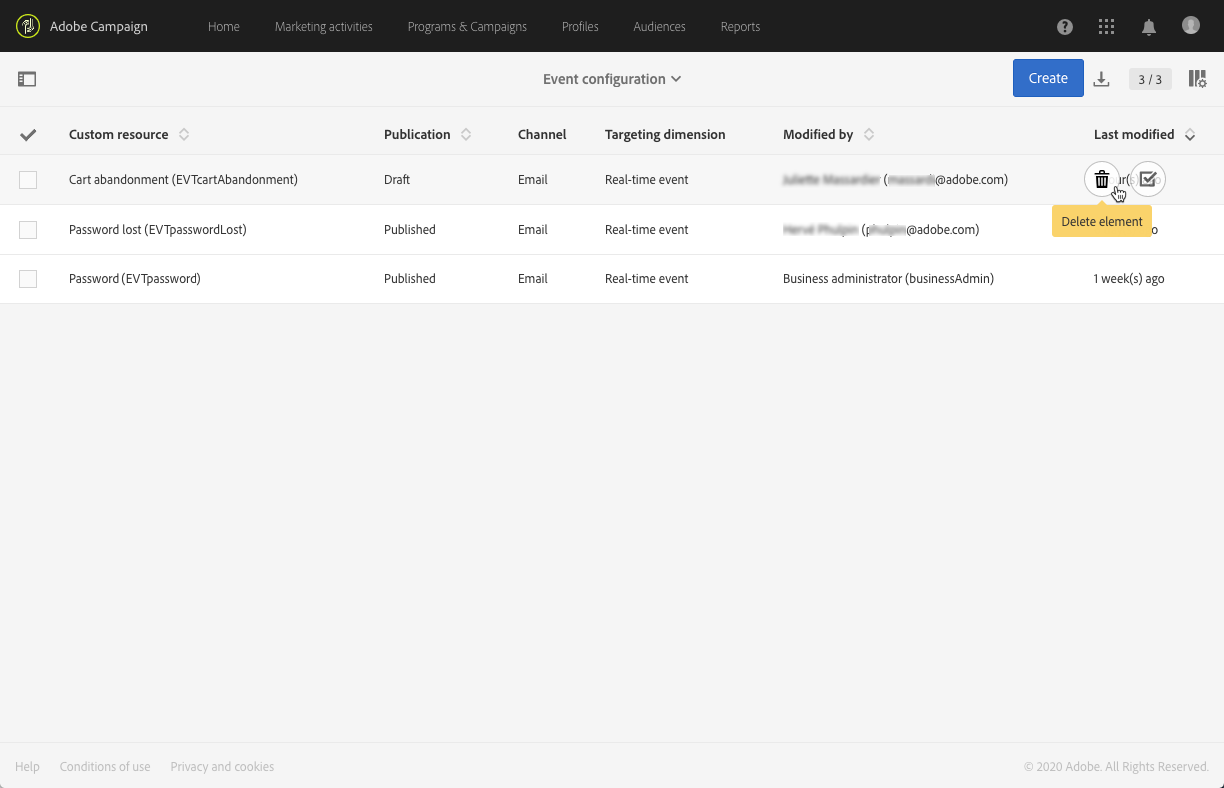The width and height of the screenshot is (1224, 788).
Task: Show notifications with the bell icon
Action: click(x=1149, y=27)
